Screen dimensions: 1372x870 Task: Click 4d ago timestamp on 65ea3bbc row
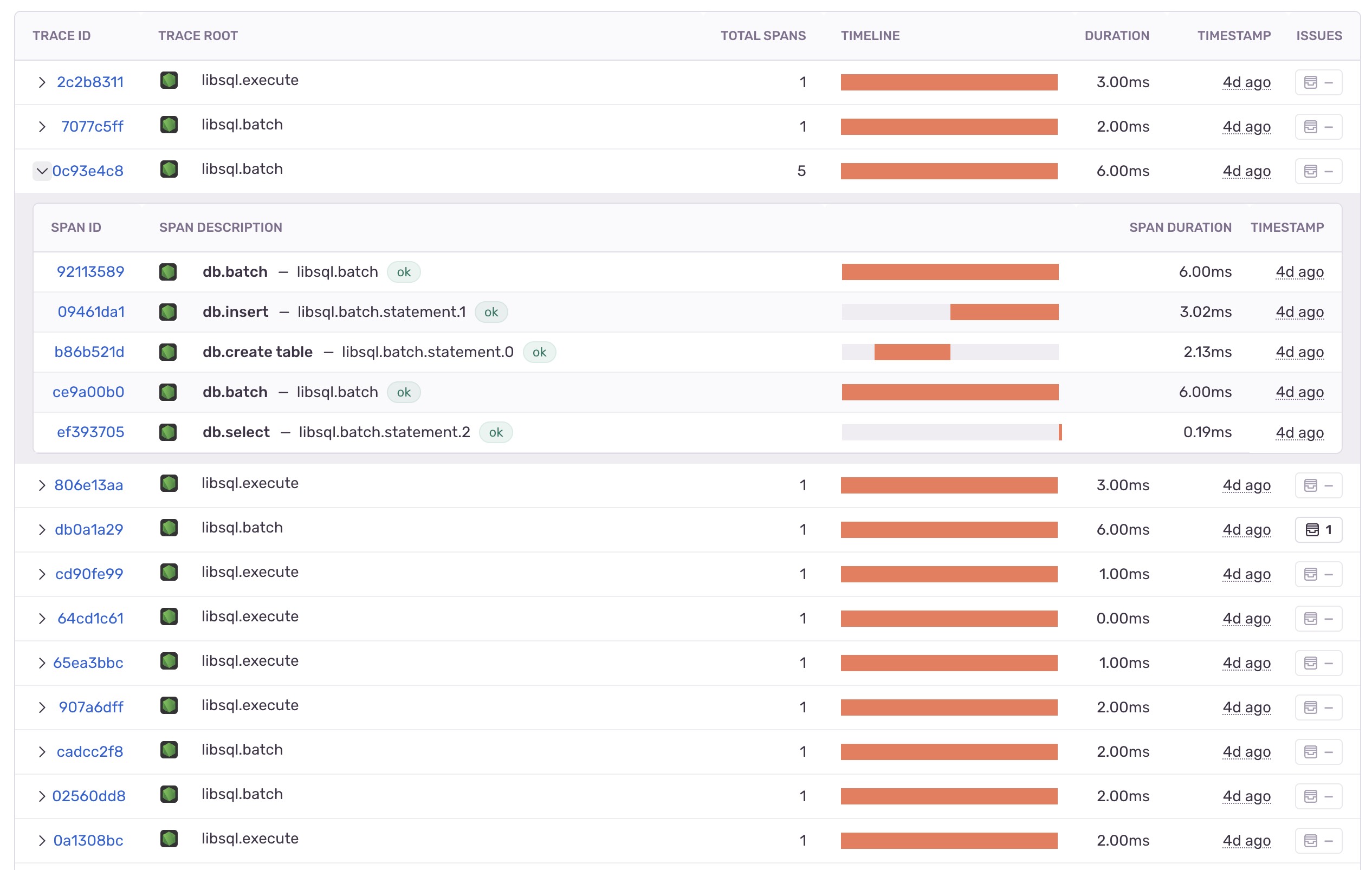[x=1246, y=663]
